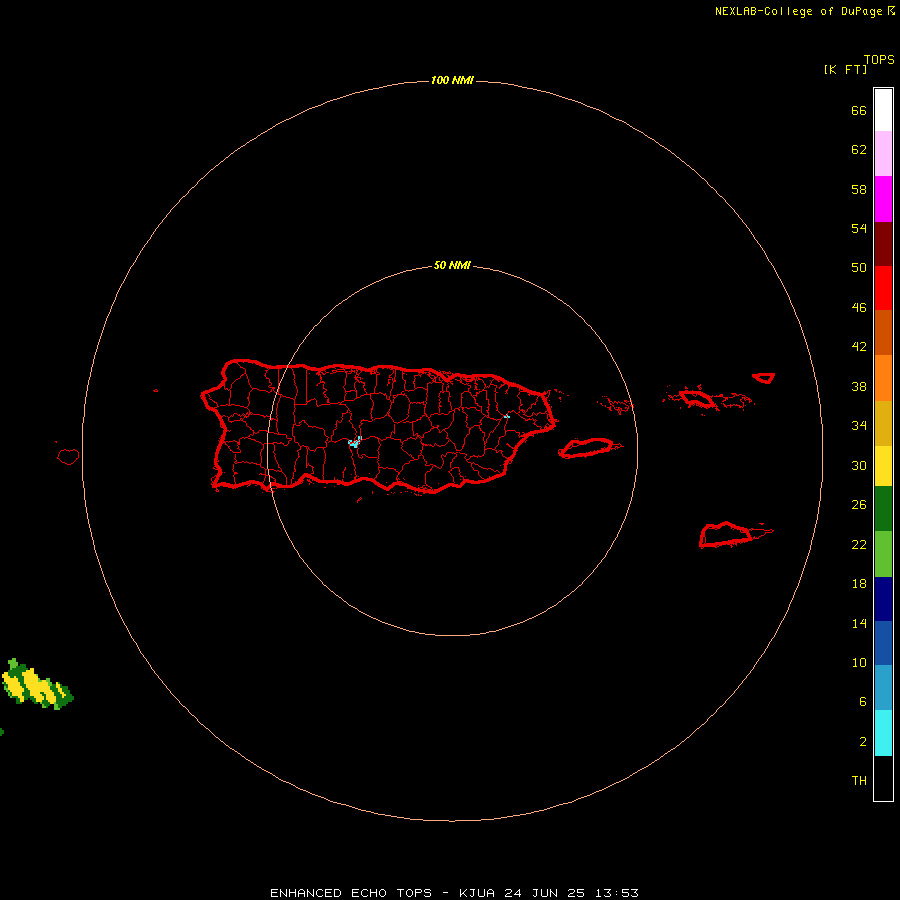Select the bright red legend swatch

pos(883,288)
